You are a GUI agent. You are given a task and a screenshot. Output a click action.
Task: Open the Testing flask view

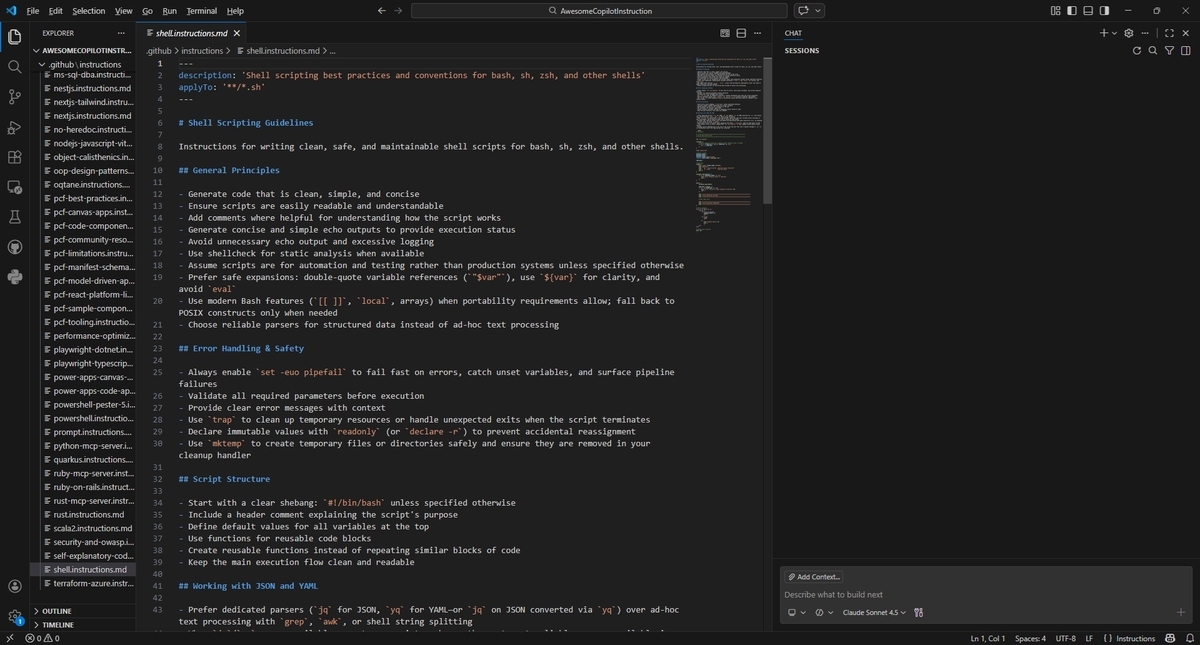14,217
